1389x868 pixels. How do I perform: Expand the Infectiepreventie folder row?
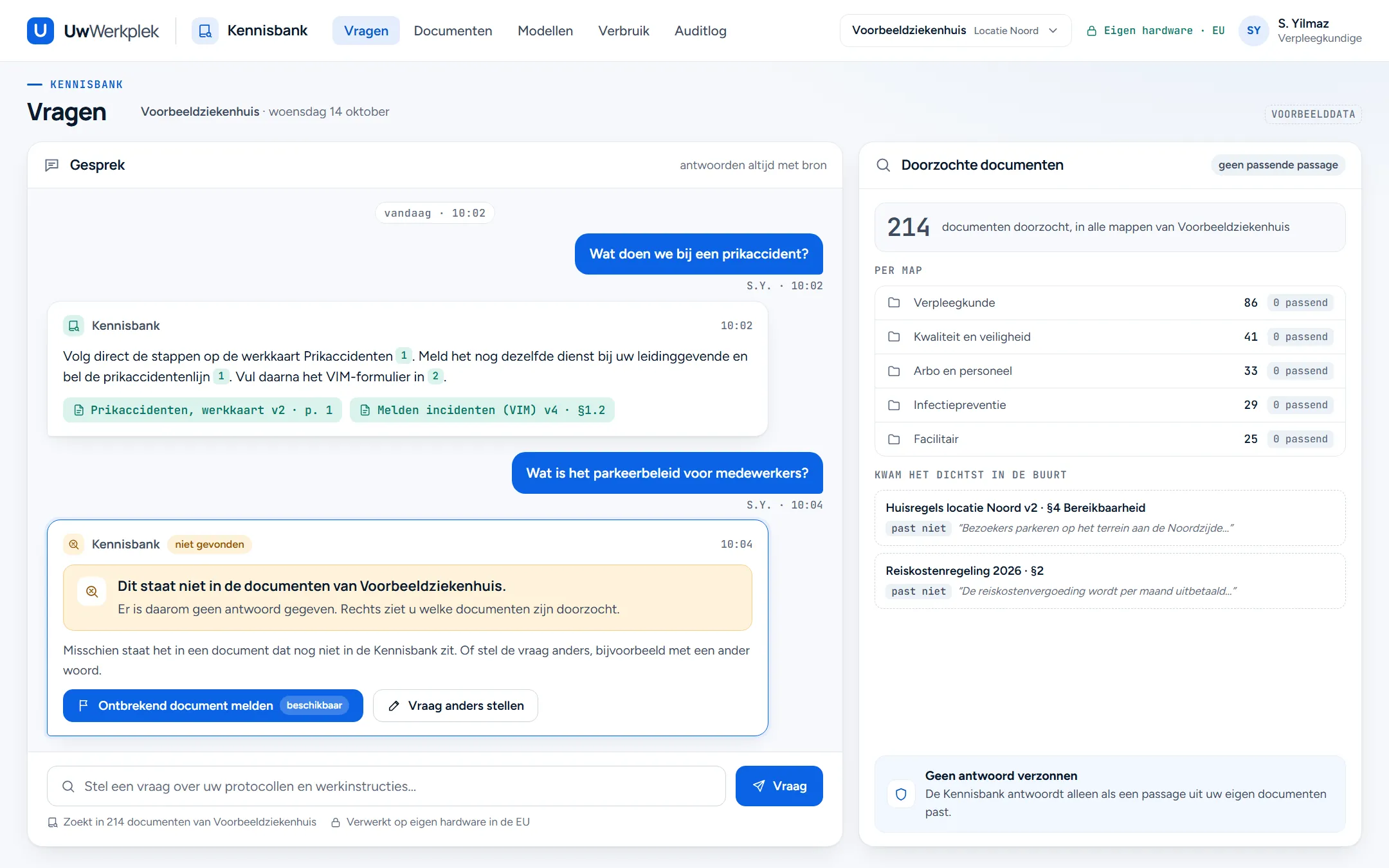click(1110, 405)
